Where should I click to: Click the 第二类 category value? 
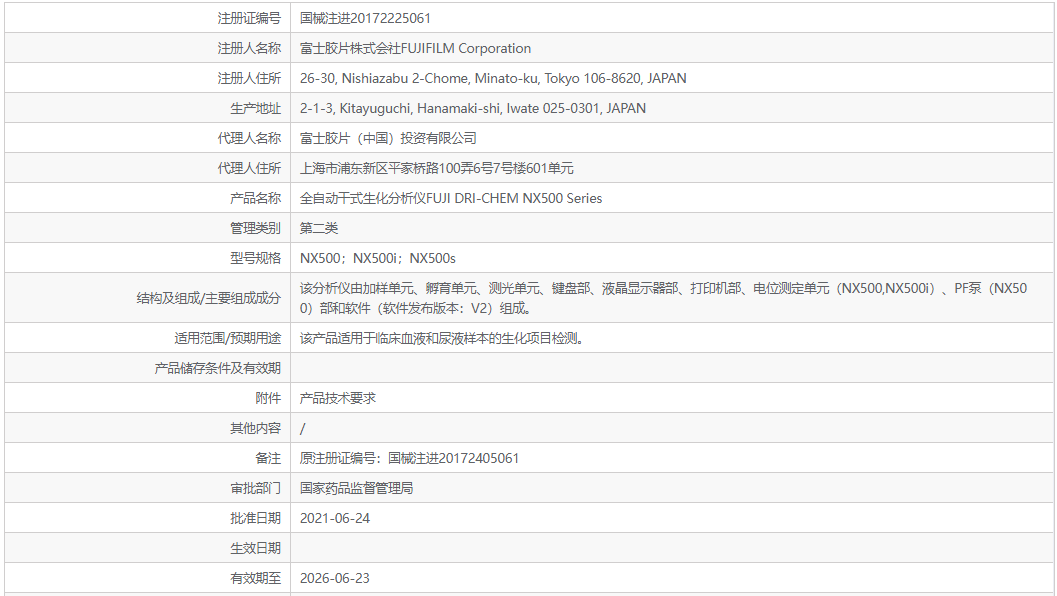pos(319,229)
